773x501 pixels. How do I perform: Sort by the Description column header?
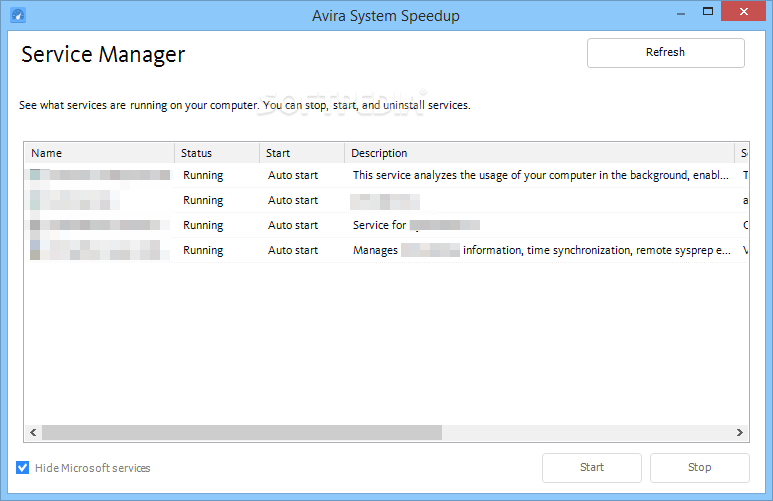click(539, 153)
